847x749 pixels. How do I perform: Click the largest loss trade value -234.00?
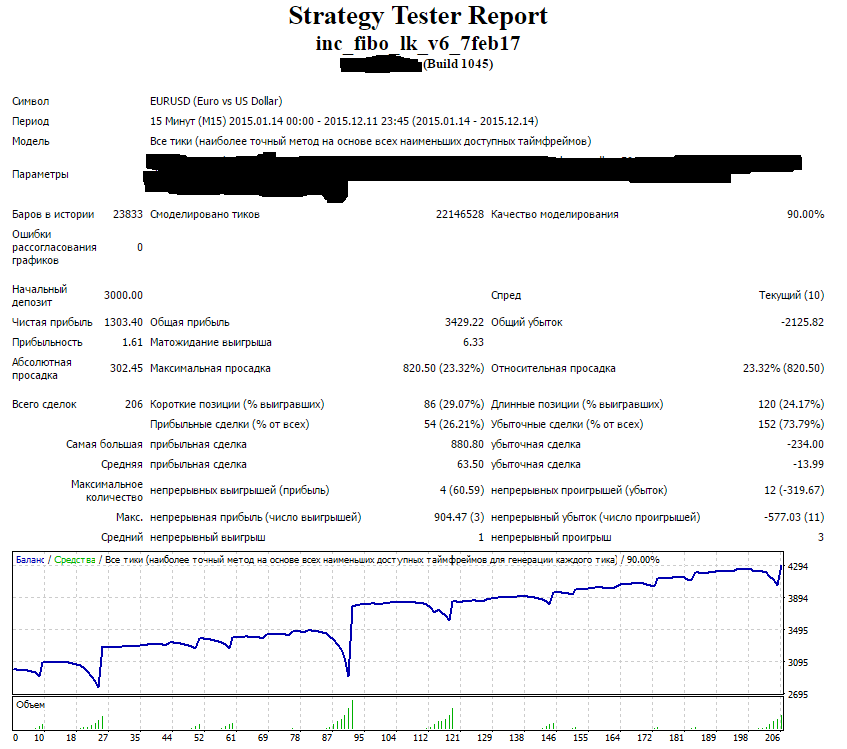pyautogui.click(x=805, y=444)
